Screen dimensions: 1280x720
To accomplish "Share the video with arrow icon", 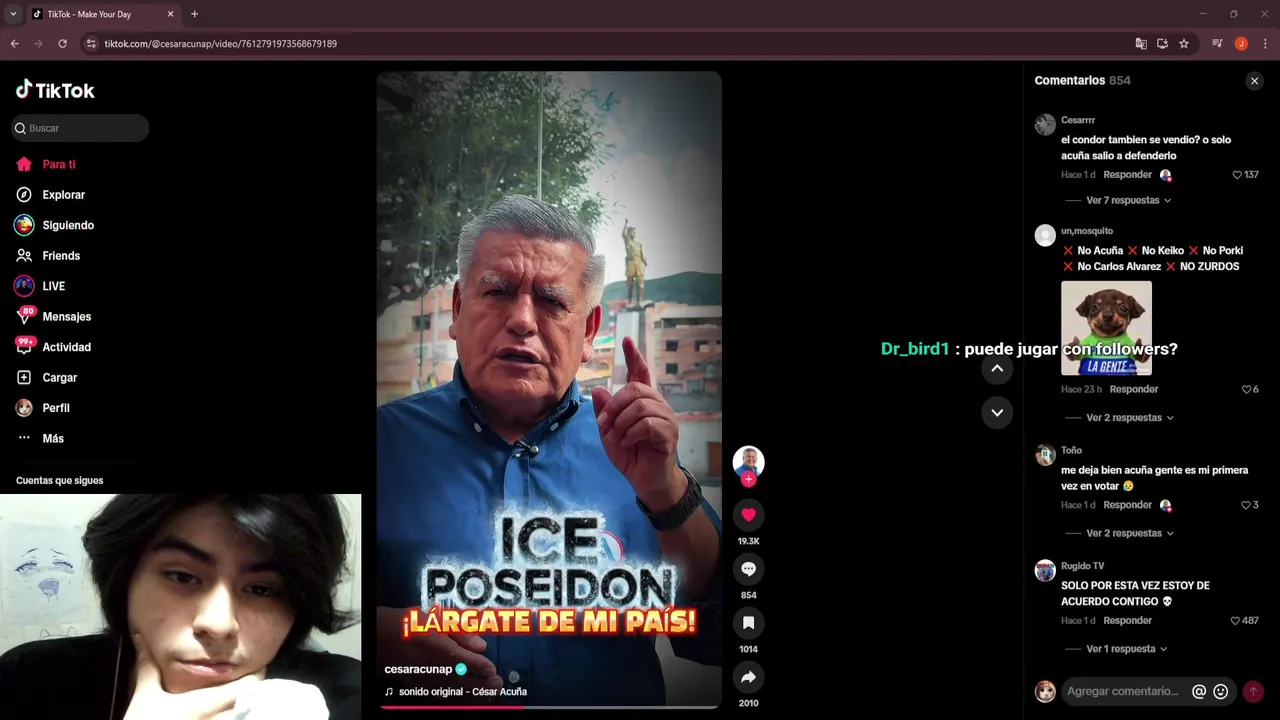I will pos(748,677).
